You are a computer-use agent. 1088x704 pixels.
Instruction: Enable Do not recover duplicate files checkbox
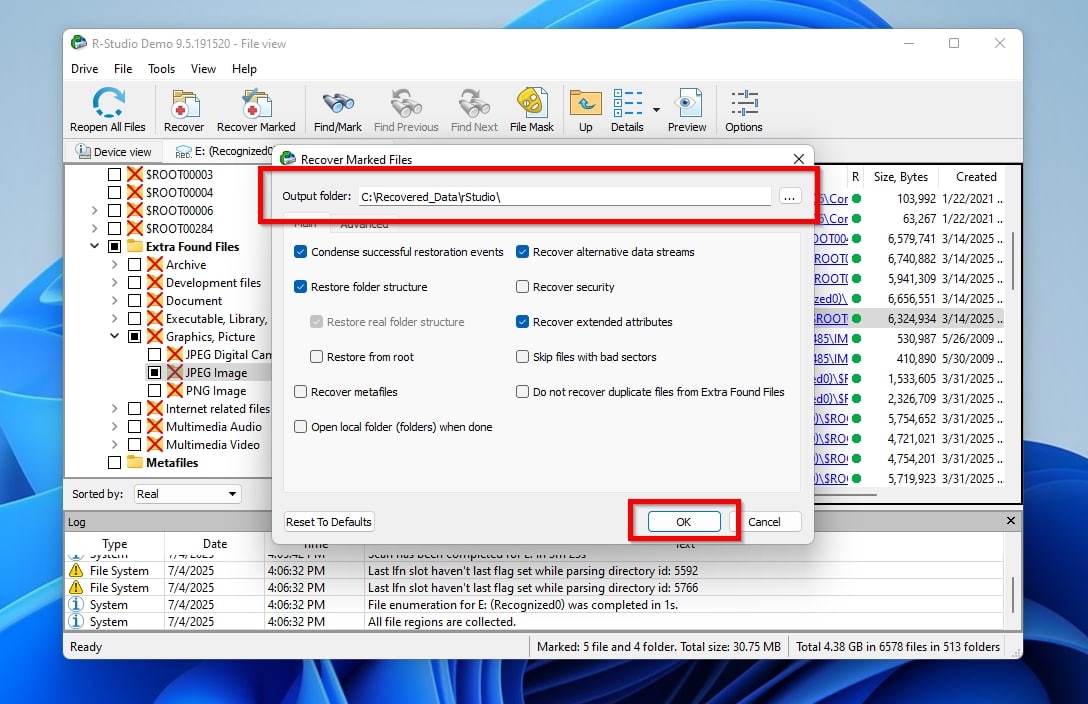coord(522,391)
